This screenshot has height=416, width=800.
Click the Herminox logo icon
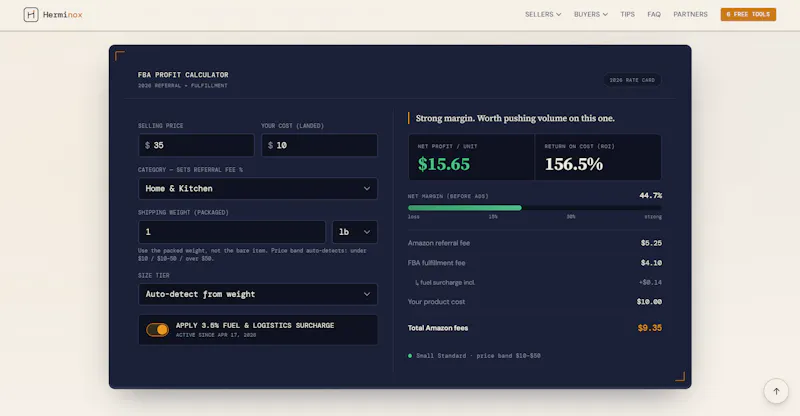click(x=31, y=14)
